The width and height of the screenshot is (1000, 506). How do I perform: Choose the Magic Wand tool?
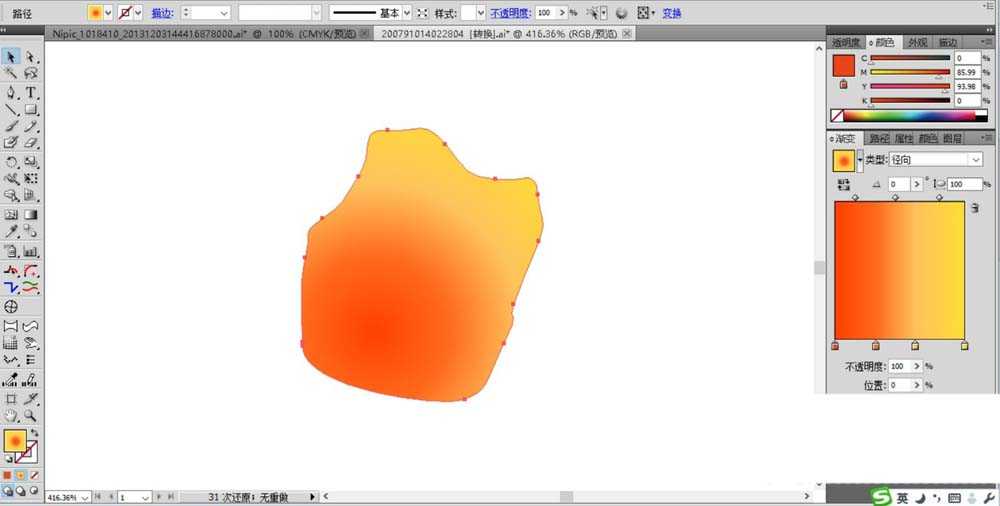click(x=11, y=74)
